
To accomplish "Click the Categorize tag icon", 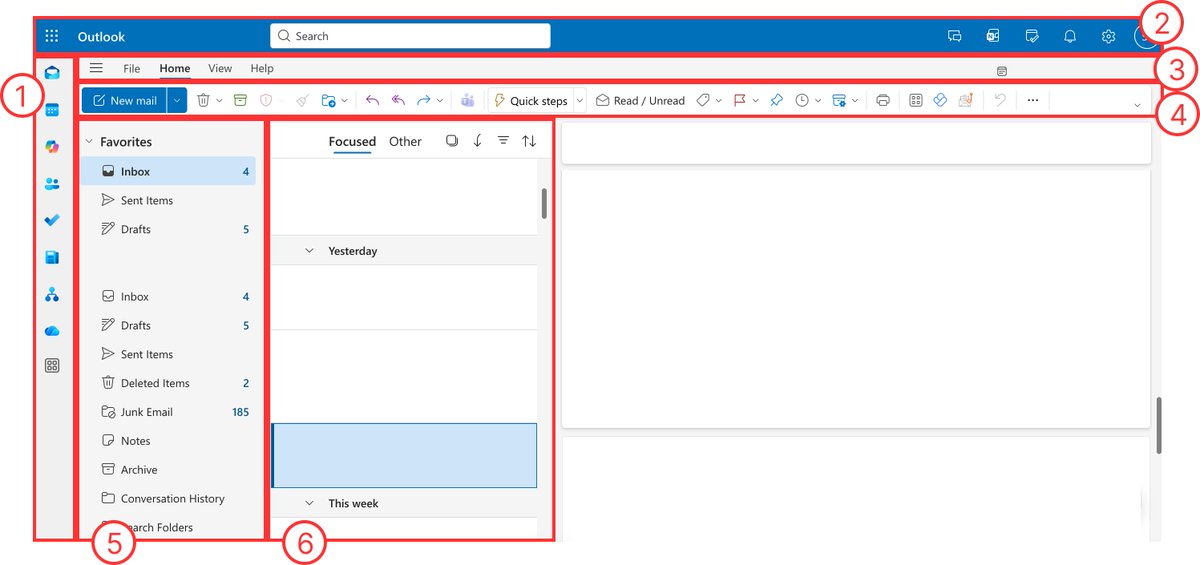I will pos(703,100).
